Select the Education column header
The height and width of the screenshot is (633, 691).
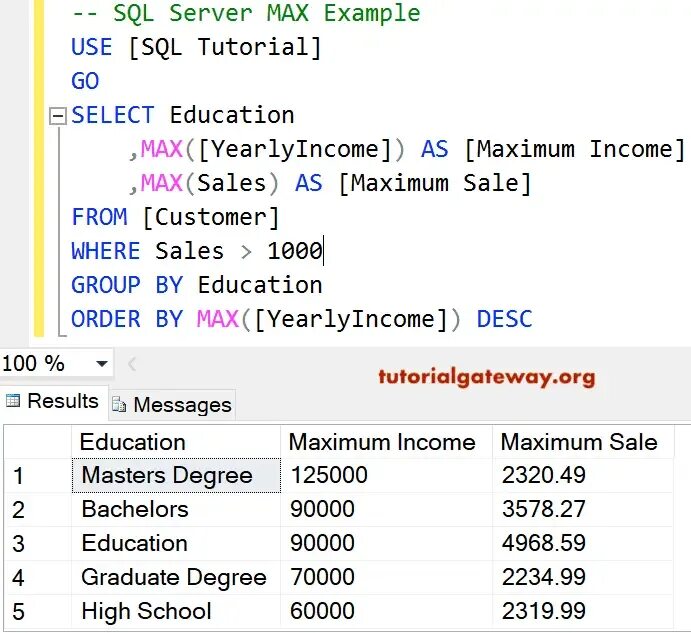point(176,442)
